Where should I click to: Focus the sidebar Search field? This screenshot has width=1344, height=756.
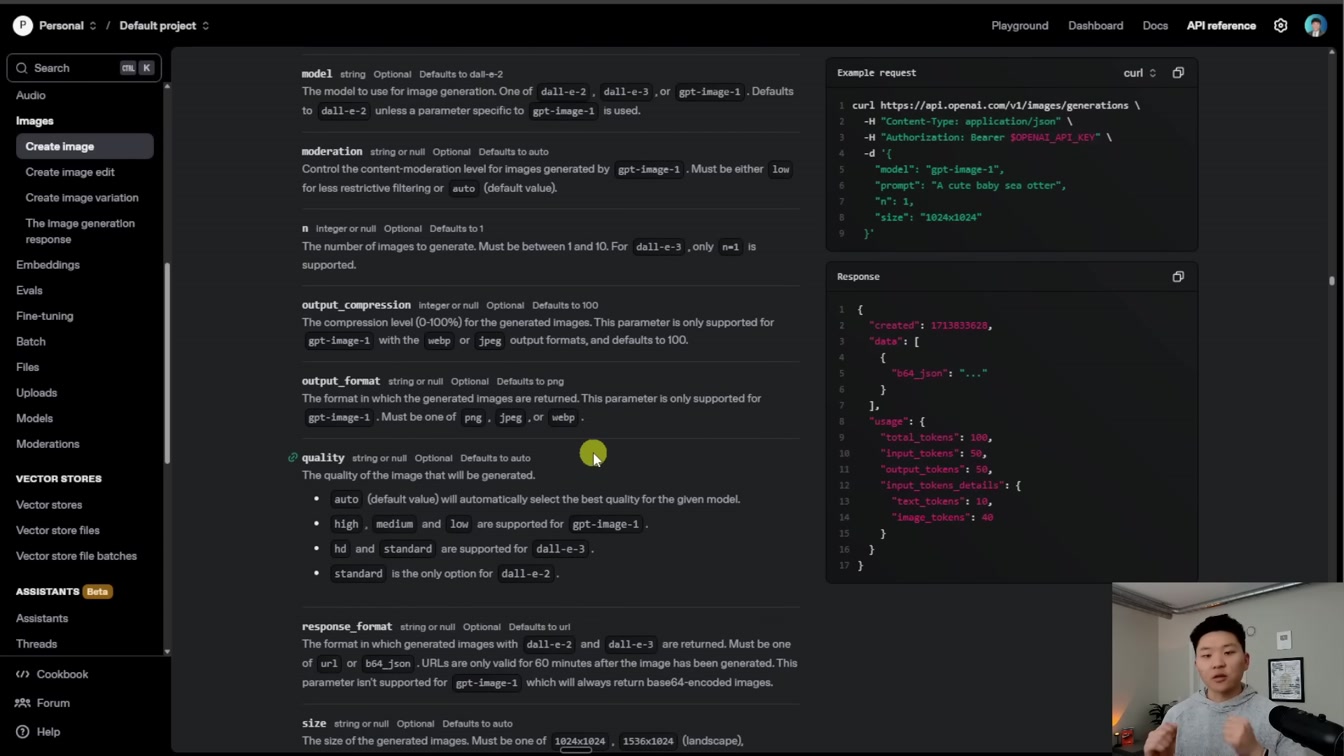click(84, 68)
